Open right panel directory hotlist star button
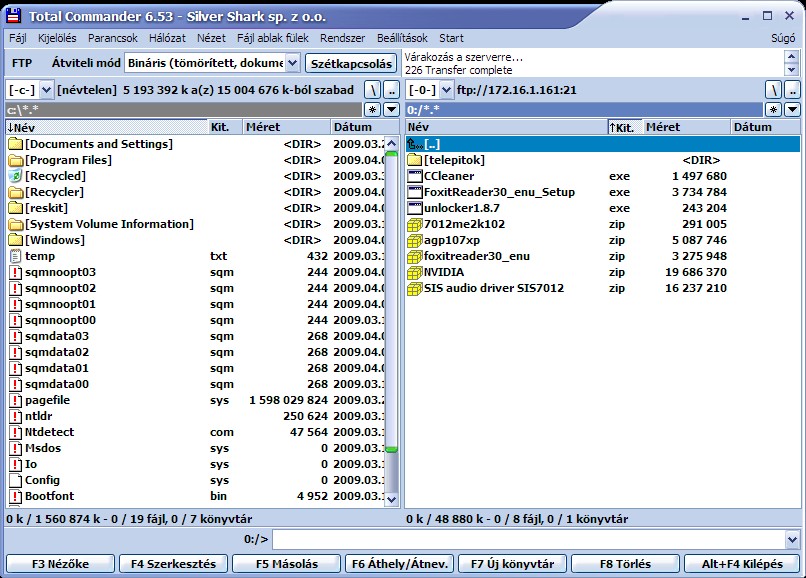806x578 pixels. (x=773, y=109)
